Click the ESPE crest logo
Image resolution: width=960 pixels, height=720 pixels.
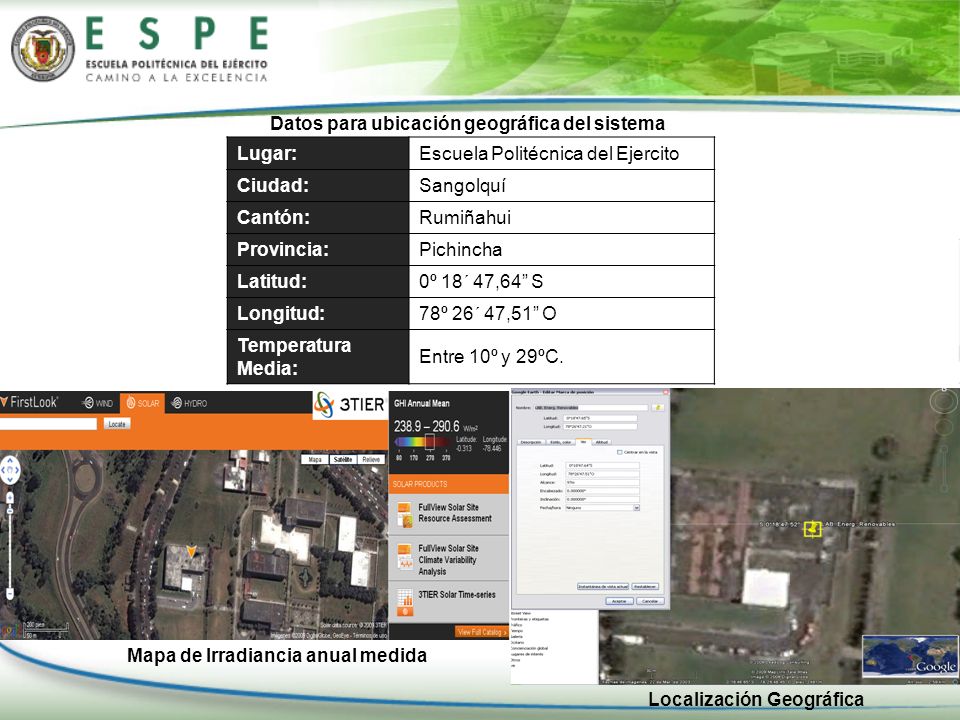click(x=43, y=49)
